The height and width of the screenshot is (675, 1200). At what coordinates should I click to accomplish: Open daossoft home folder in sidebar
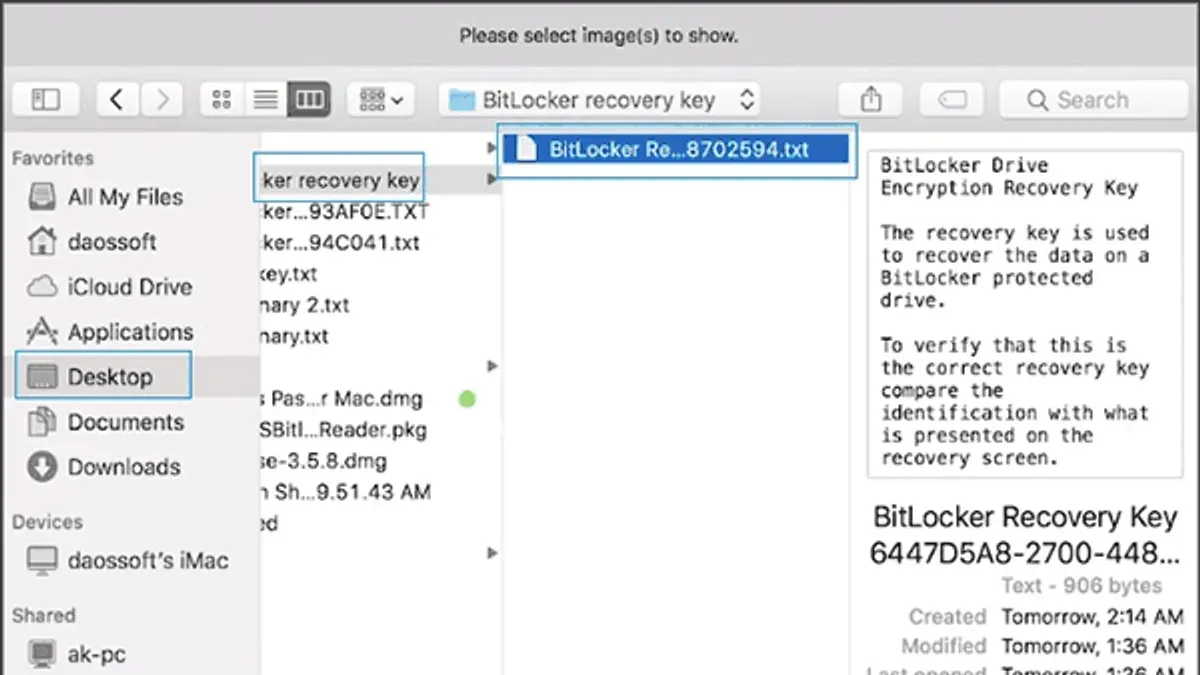pyautogui.click(x=112, y=241)
